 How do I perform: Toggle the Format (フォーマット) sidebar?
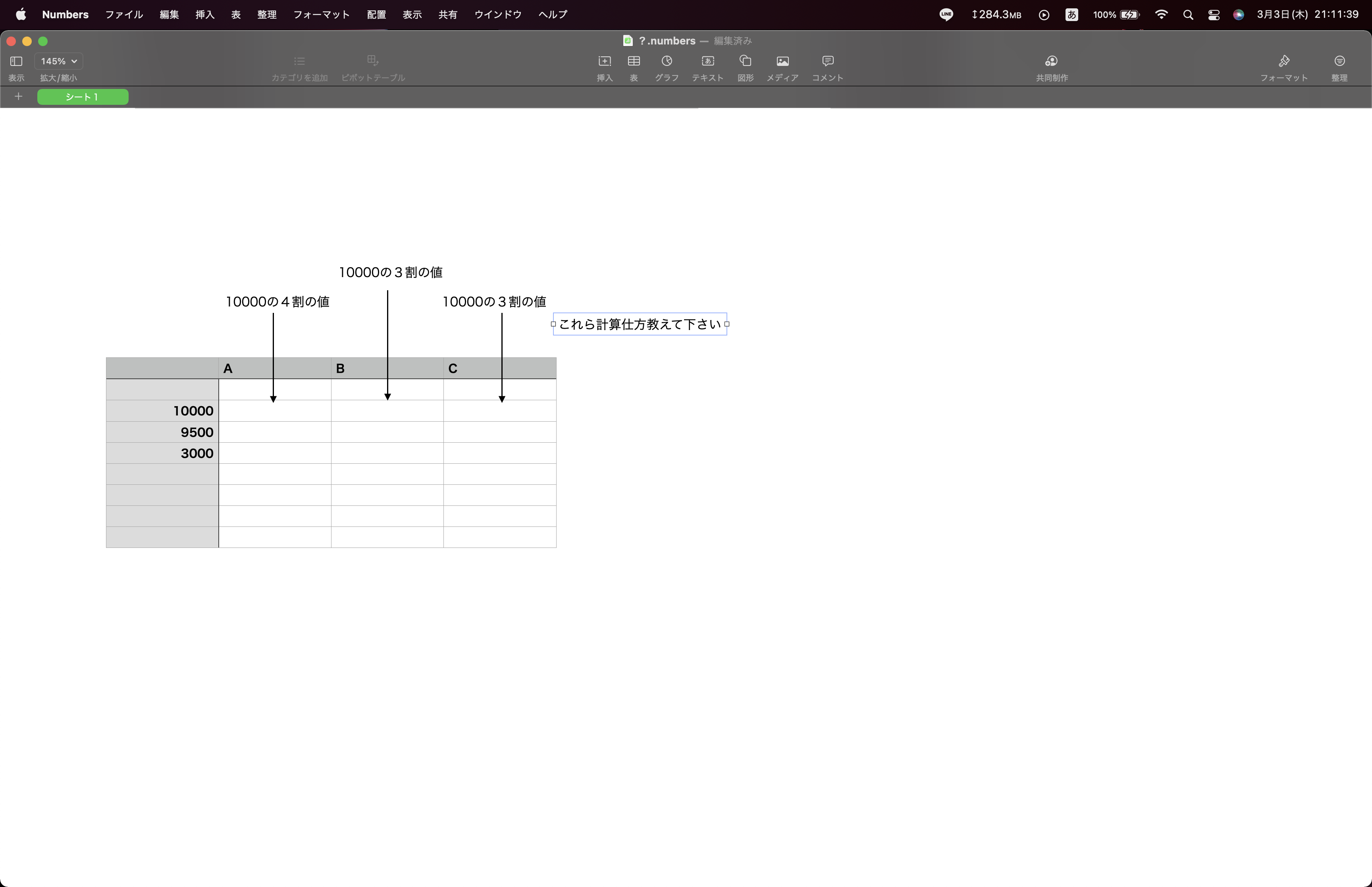[1283, 61]
